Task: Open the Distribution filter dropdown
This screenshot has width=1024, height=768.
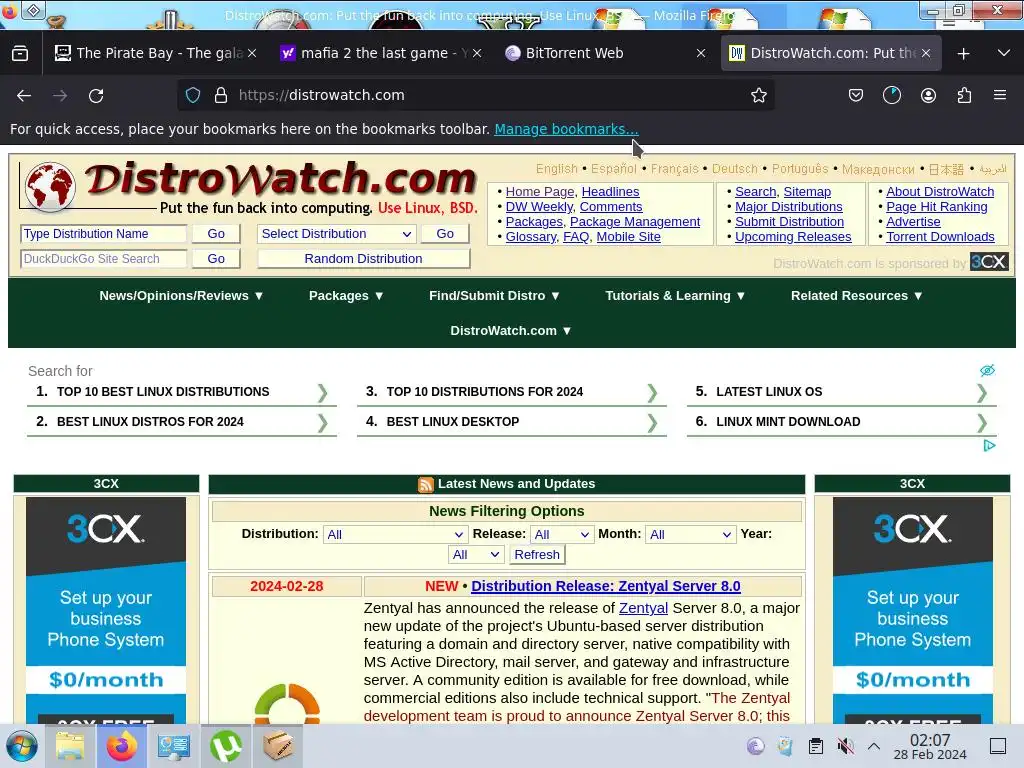Action: pos(395,534)
